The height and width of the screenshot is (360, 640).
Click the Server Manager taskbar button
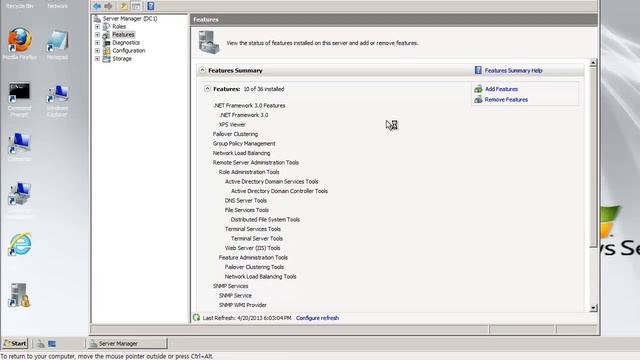pyautogui.click(x=127, y=344)
